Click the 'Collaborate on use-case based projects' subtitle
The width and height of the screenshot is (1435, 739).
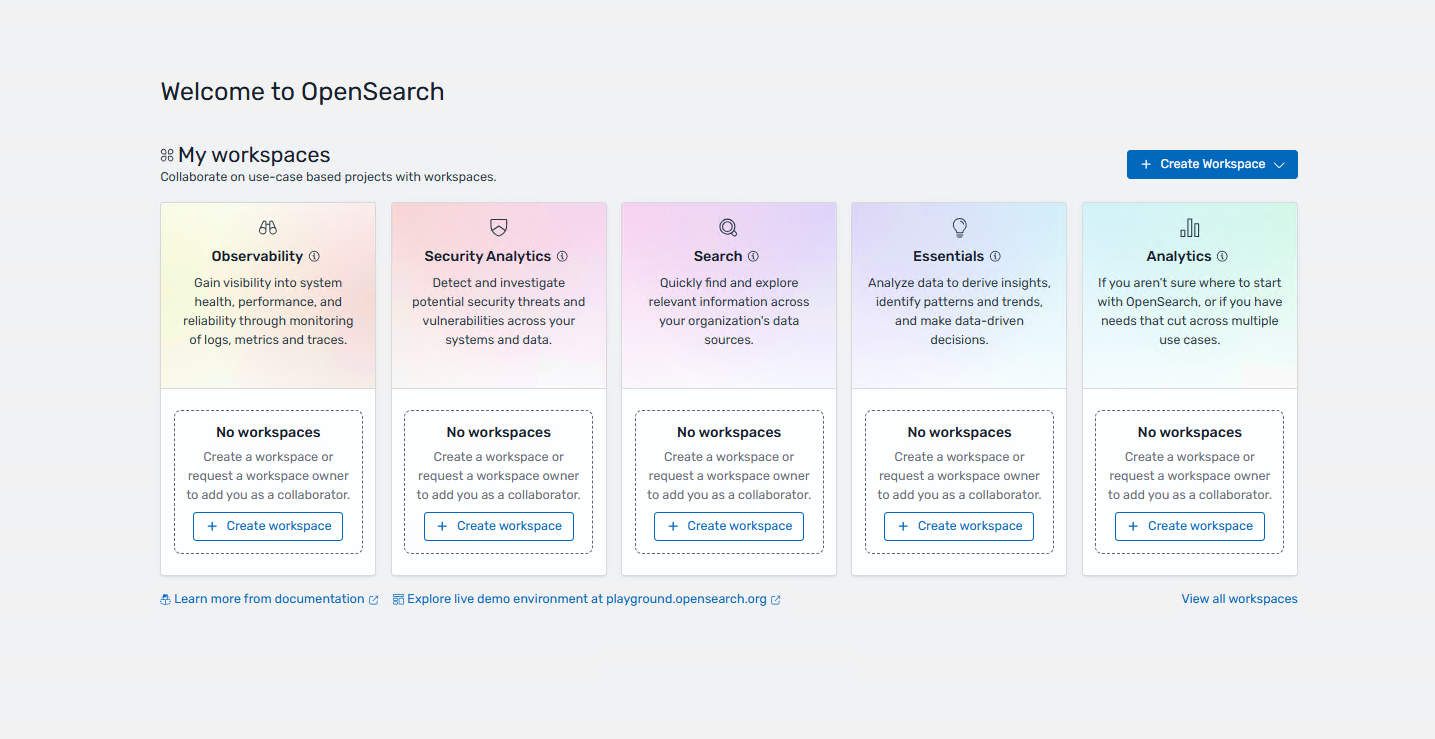328,177
